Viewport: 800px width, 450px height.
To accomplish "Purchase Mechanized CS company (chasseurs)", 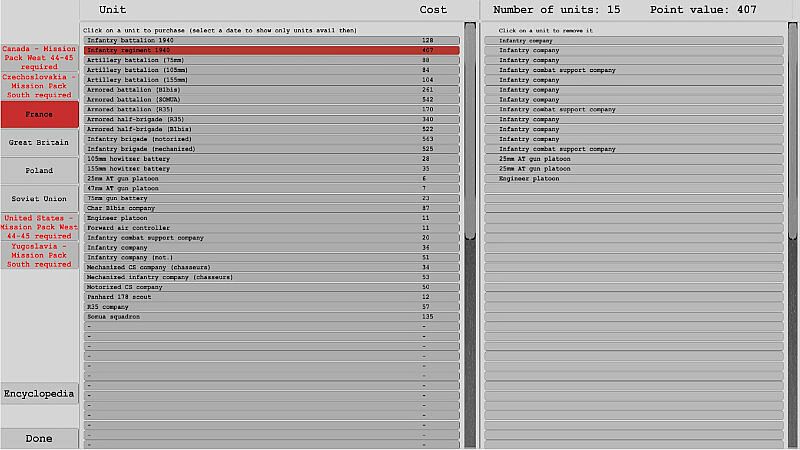I will (271, 267).
